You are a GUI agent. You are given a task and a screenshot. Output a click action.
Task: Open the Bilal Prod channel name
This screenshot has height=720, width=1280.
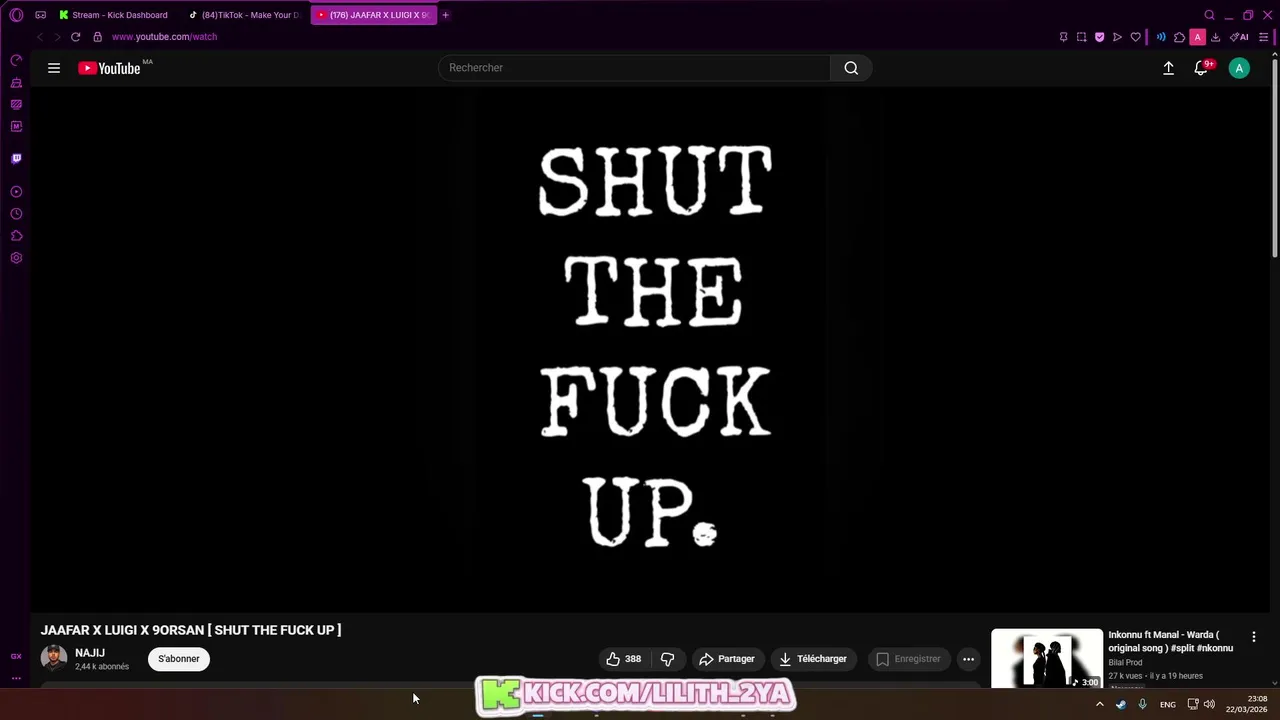pyautogui.click(x=1125, y=662)
